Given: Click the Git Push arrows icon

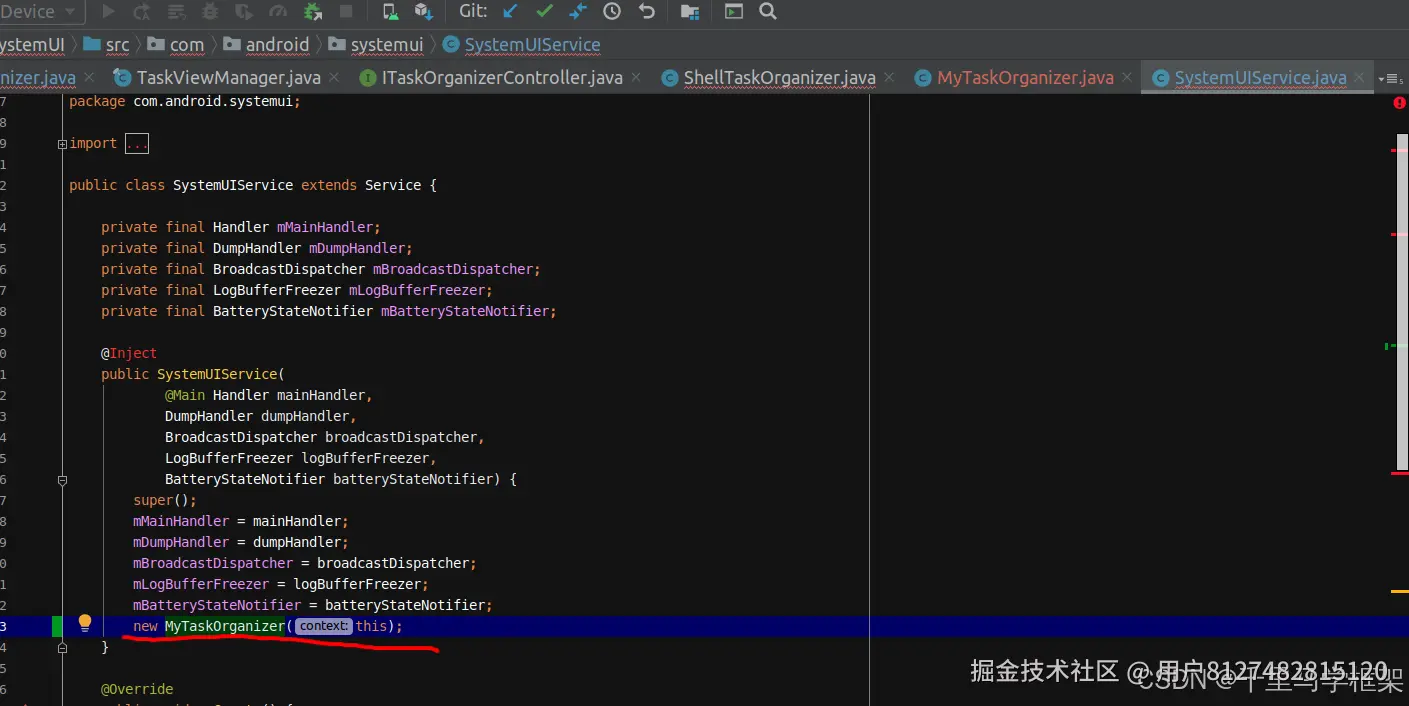Looking at the screenshot, I should point(578,12).
